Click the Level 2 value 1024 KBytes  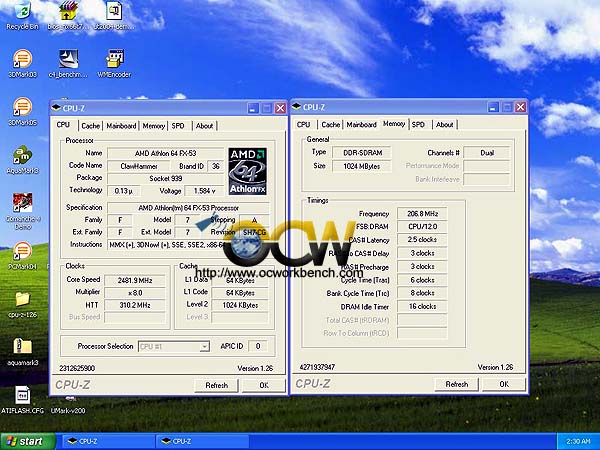point(240,305)
